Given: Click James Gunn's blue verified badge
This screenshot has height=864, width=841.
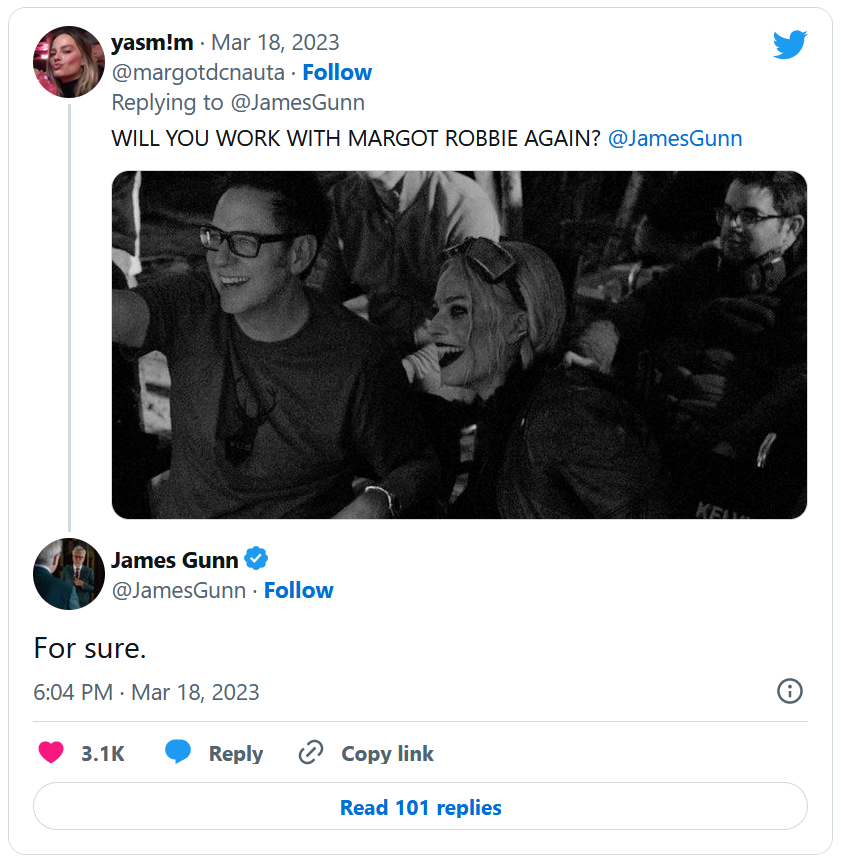Looking at the screenshot, I should click(257, 559).
